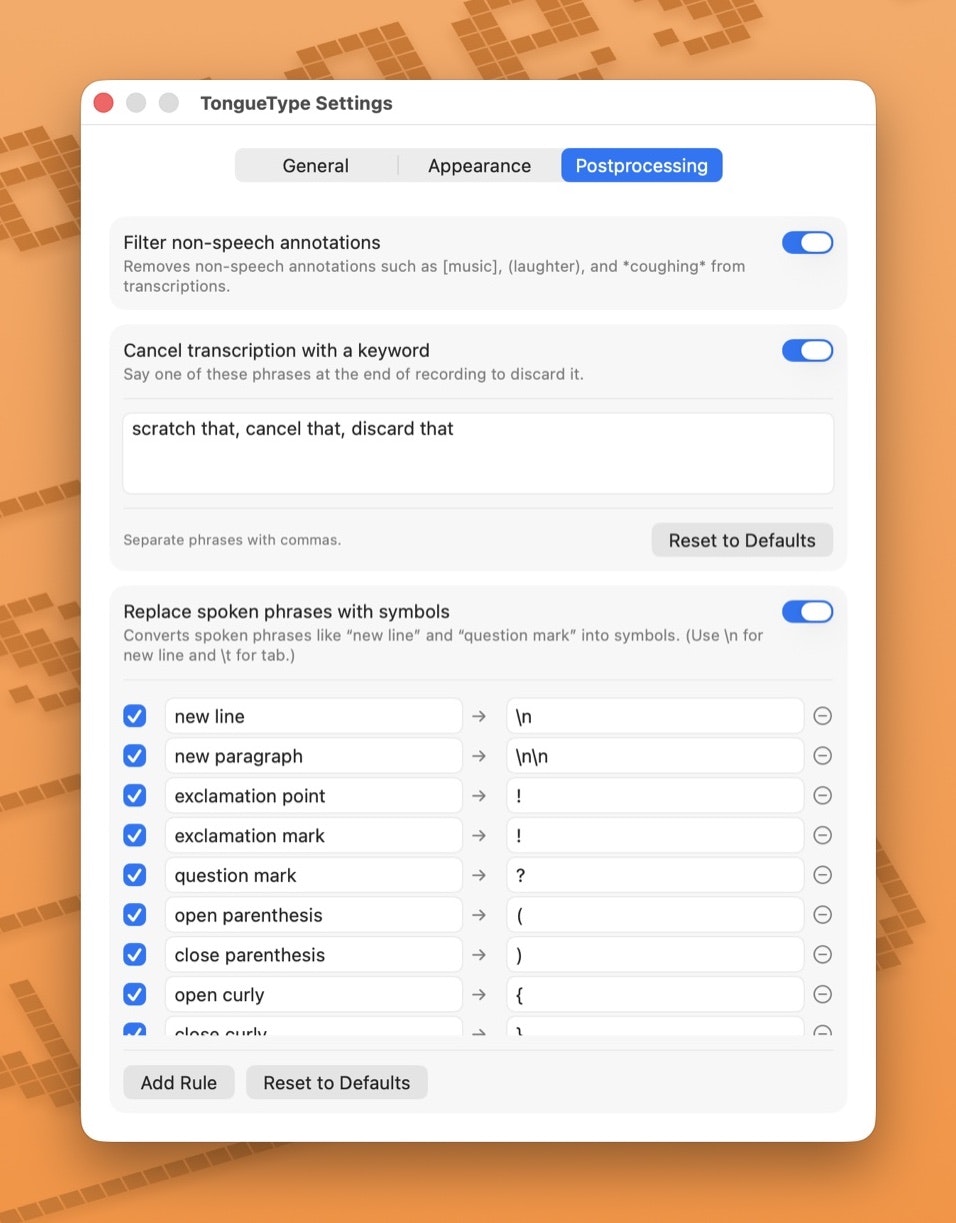Delete the "exclamation point" rule via minus icon
Image resolution: width=956 pixels, height=1223 pixels.
[x=823, y=796]
